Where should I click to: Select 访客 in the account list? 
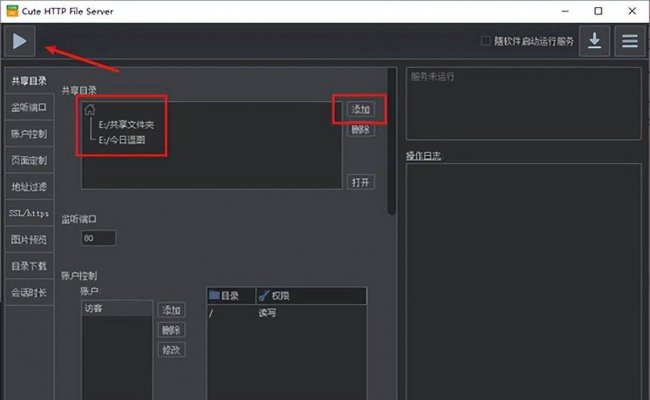117,308
